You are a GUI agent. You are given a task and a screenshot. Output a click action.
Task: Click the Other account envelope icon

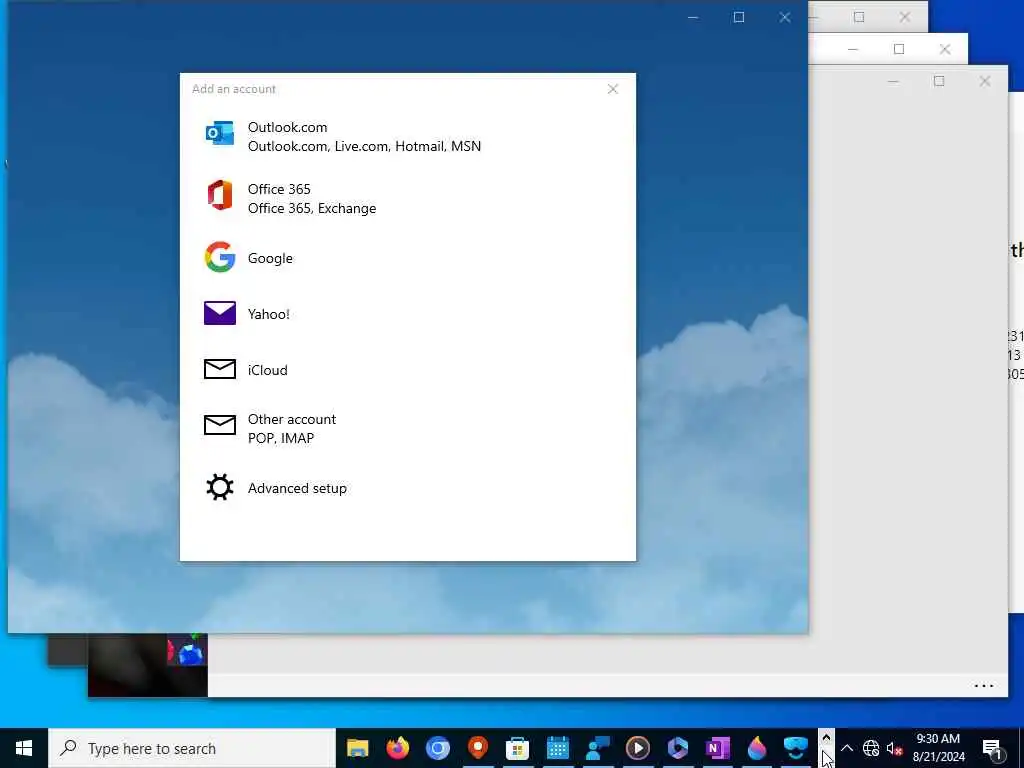[x=220, y=425]
